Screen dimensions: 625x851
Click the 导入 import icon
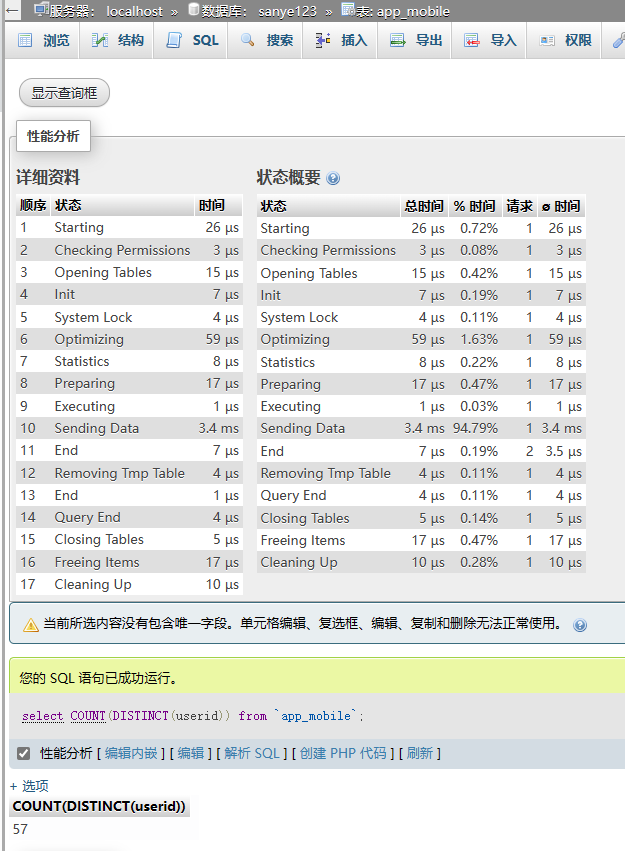tap(471, 41)
